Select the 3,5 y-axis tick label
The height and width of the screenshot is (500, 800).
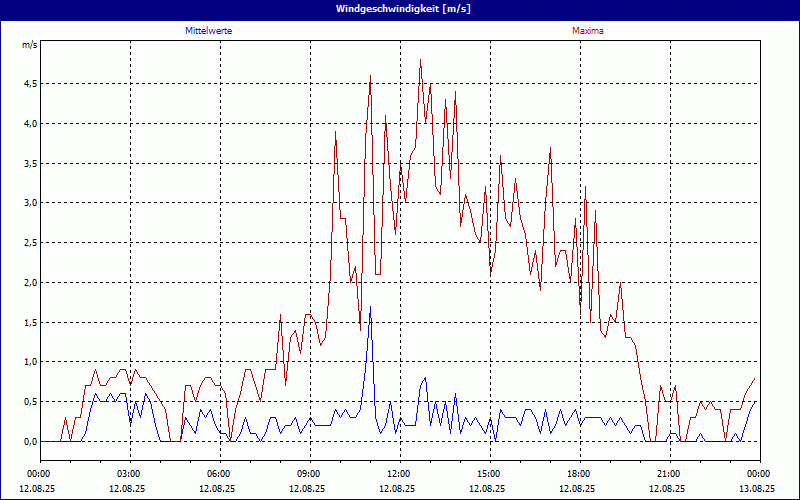click(x=30, y=163)
